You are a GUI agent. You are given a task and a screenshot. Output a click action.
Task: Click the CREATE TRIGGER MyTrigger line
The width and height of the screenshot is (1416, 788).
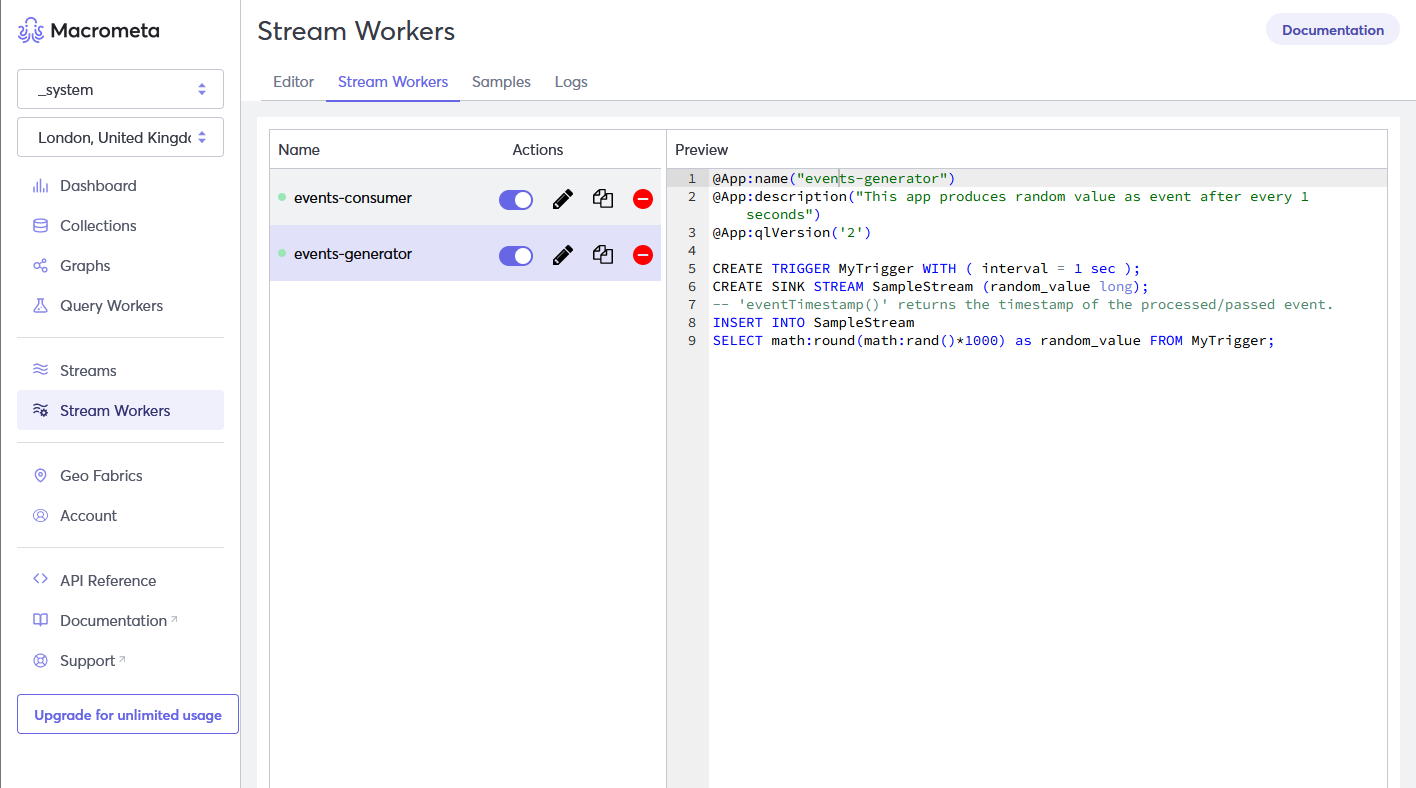[926, 268]
